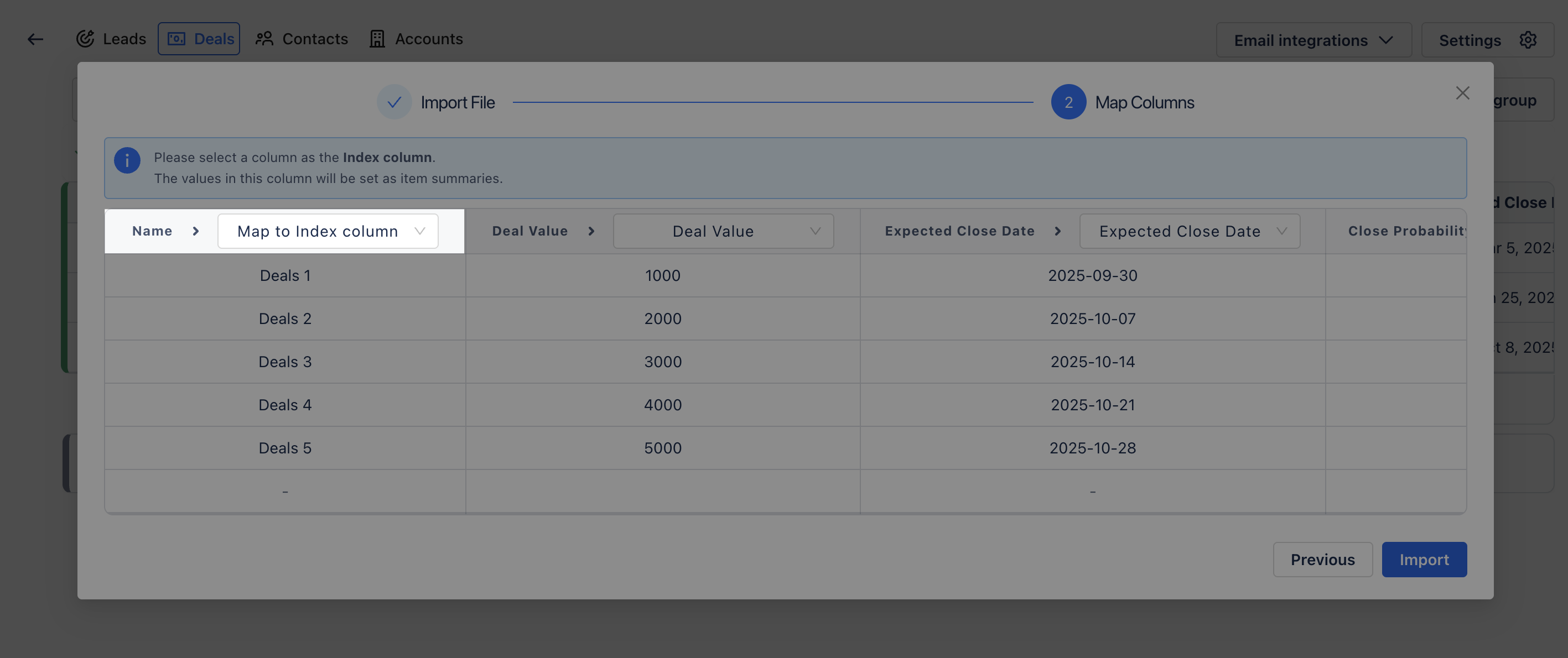Click the back arrow icon

pos(35,39)
